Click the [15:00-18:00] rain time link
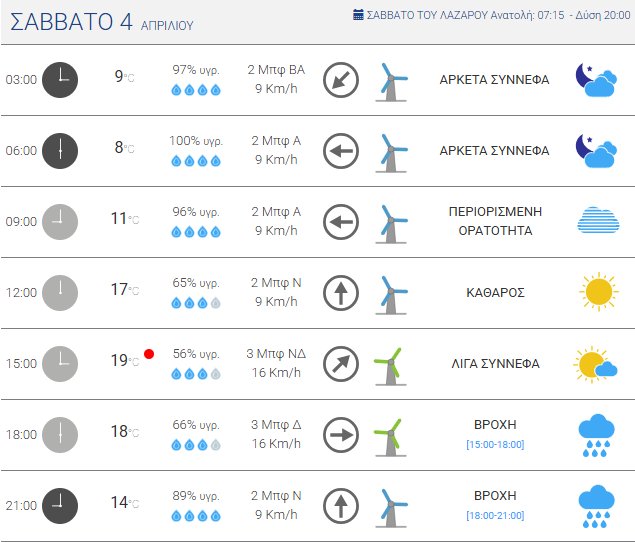This screenshot has height=542, width=635. pyautogui.click(x=495, y=444)
